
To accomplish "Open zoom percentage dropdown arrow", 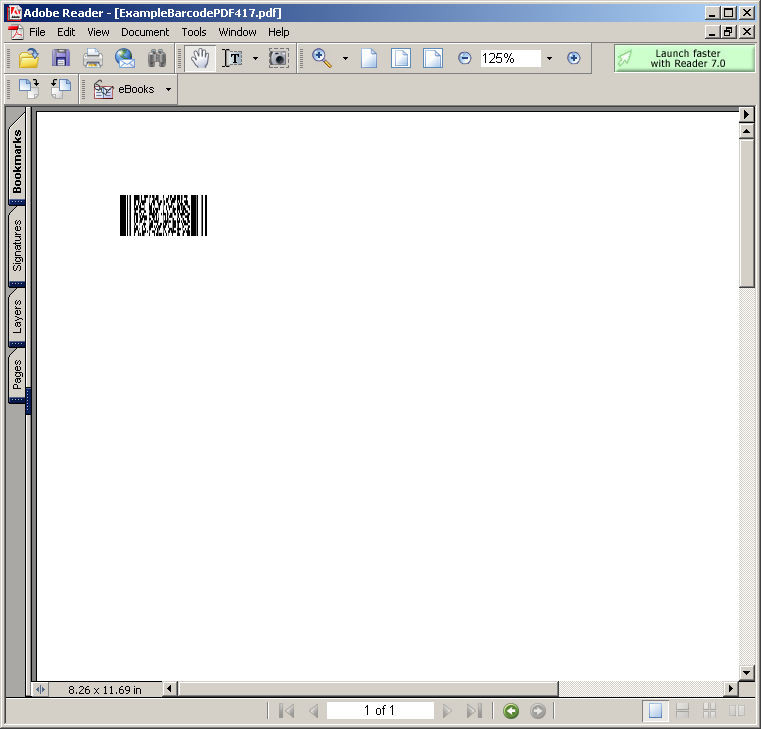I will 549,58.
